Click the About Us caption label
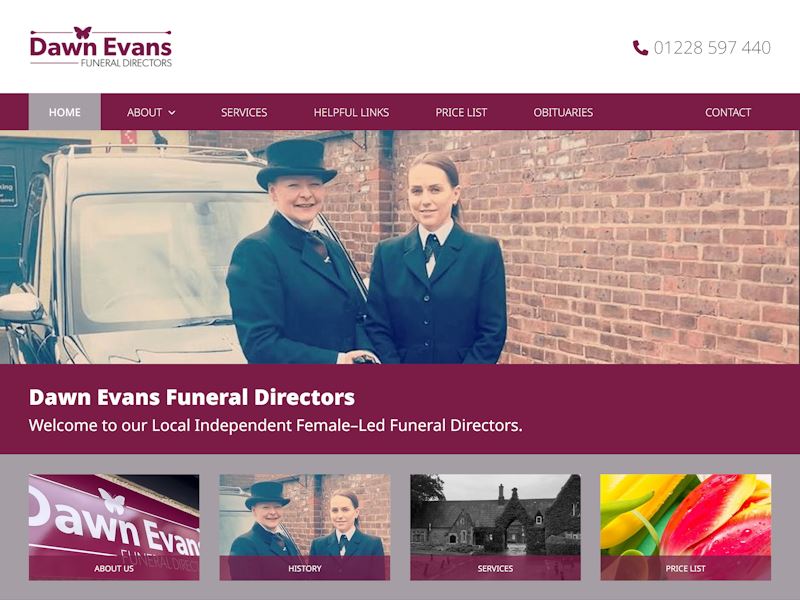 (x=114, y=568)
